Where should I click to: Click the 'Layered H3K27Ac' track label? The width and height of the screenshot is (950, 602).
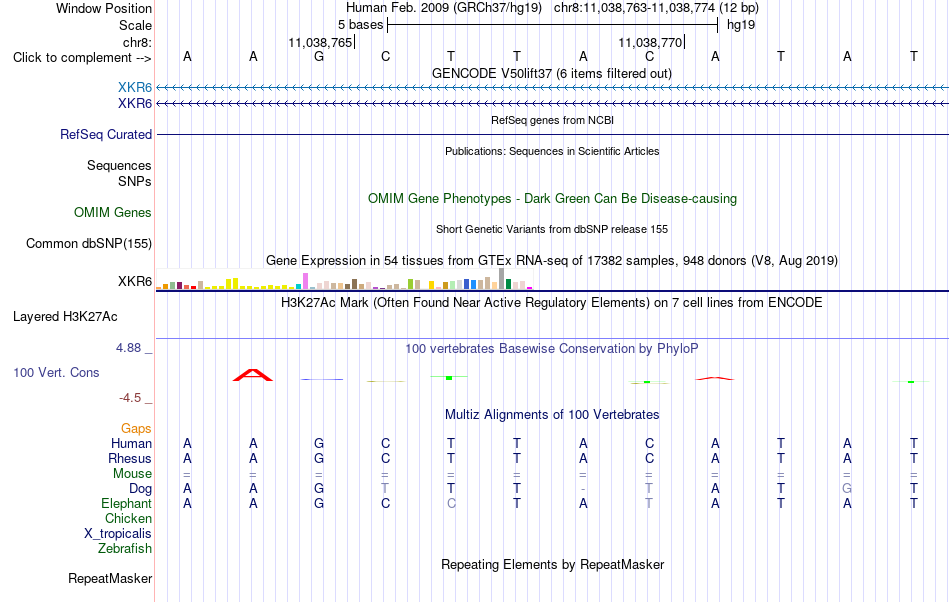tap(65, 317)
